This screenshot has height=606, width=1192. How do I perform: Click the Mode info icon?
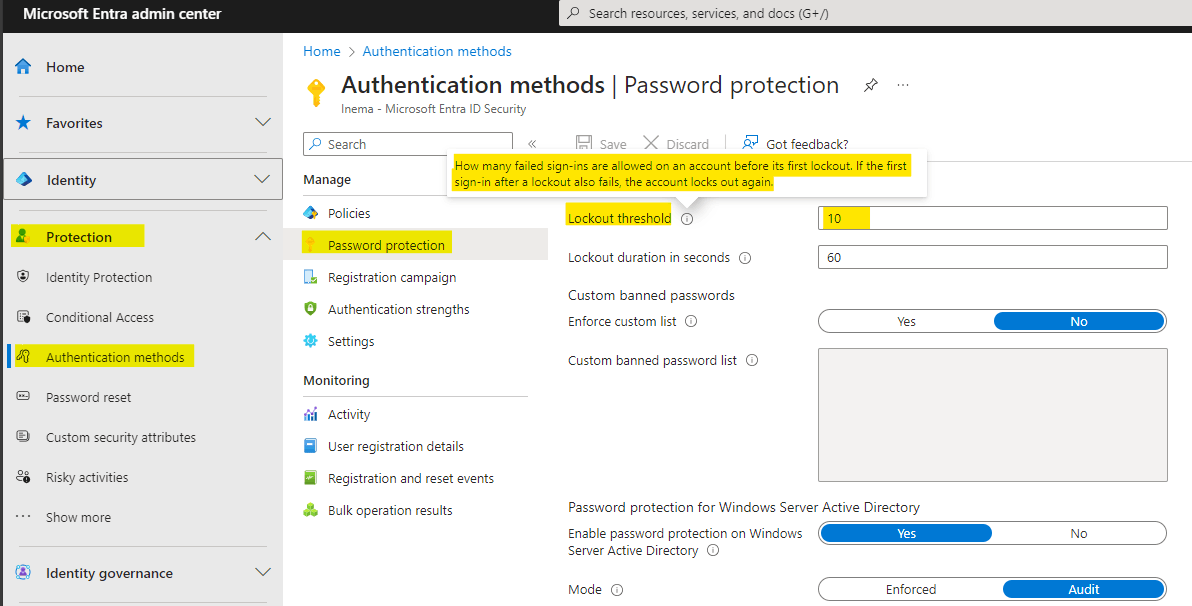[x=617, y=590]
